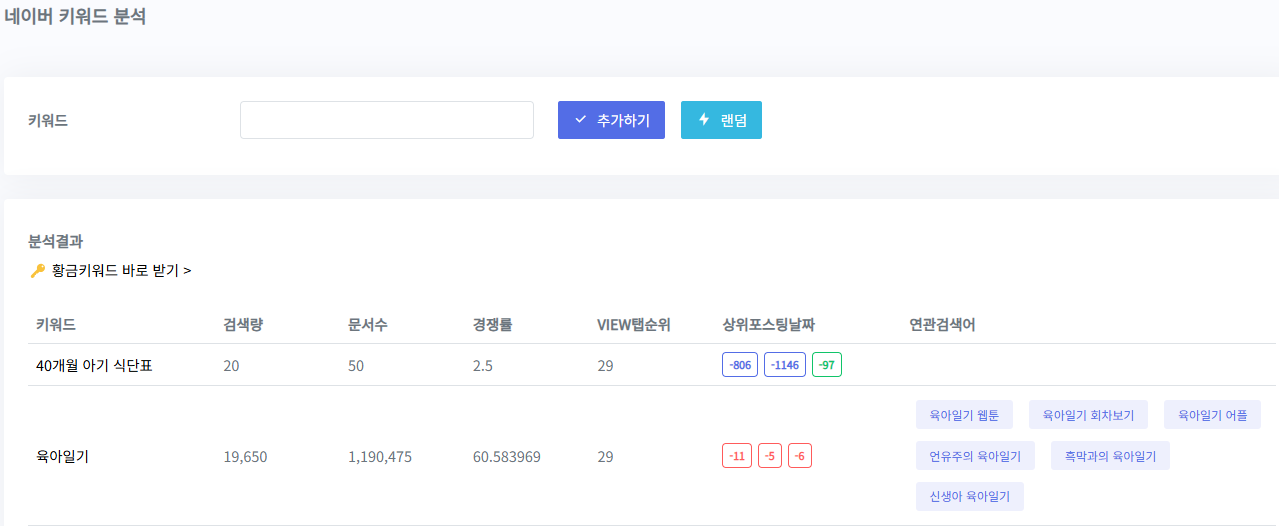Open related keyword 육아일기 어플

click(1212, 415)
